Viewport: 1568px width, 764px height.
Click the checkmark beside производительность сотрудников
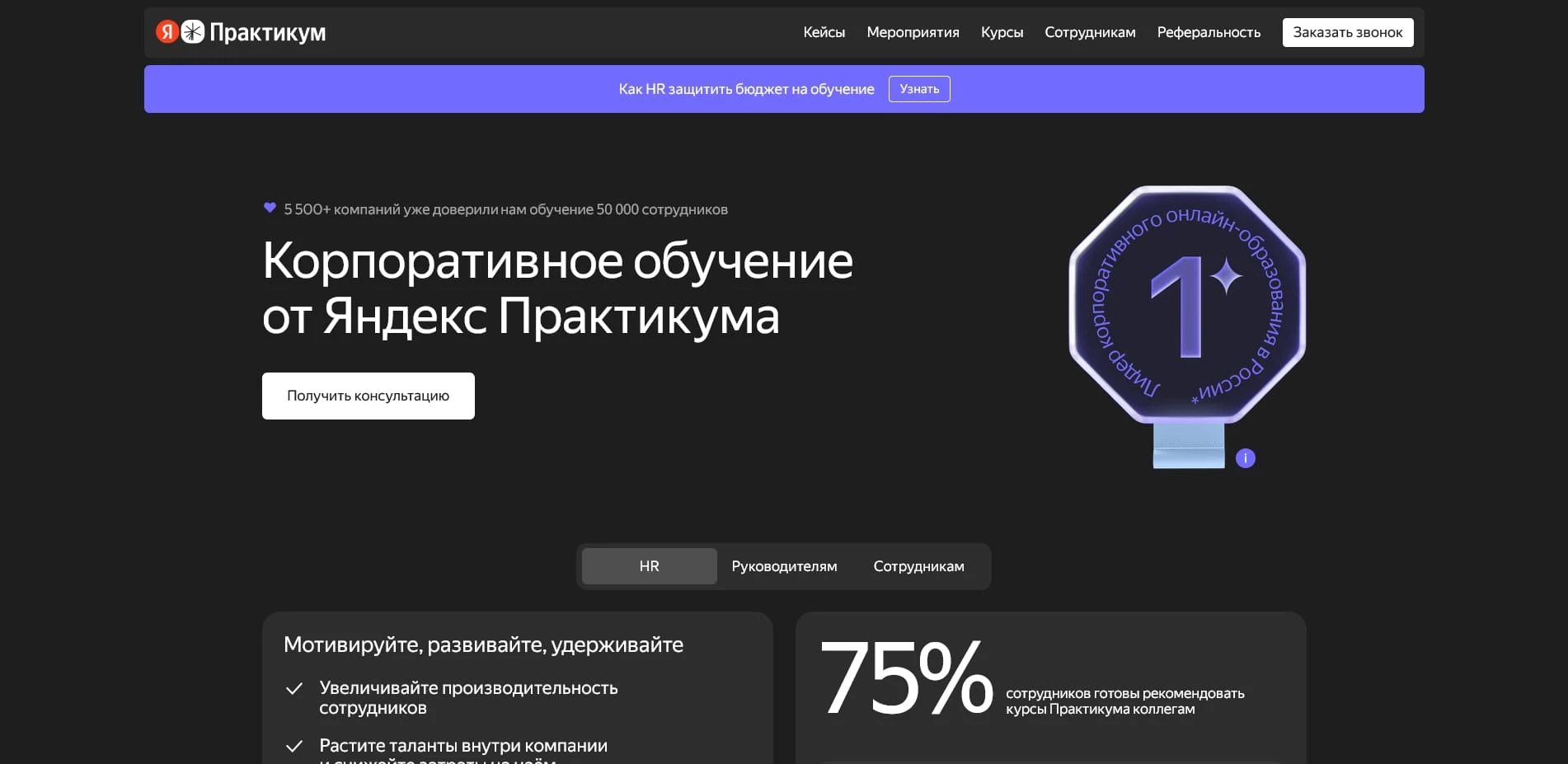pyautogui.click(x=294, y=687)
